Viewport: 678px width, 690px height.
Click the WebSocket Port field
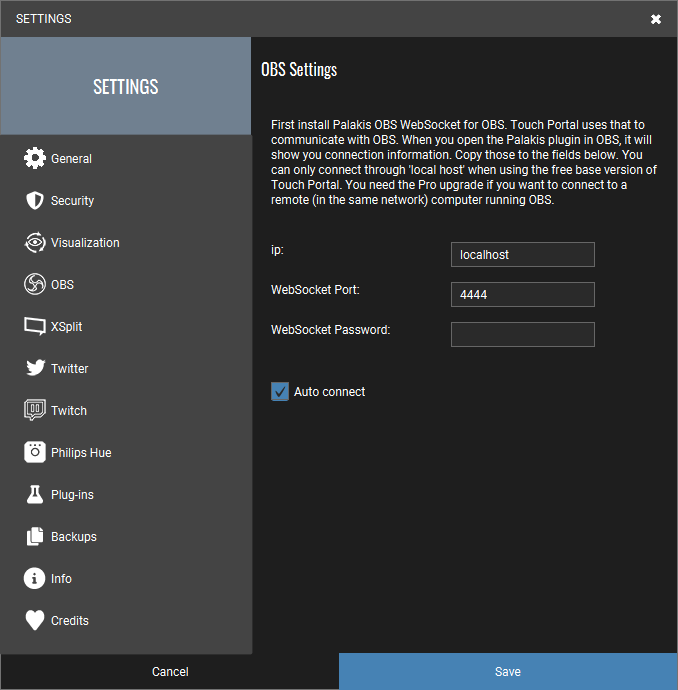[x=523, y=294]
